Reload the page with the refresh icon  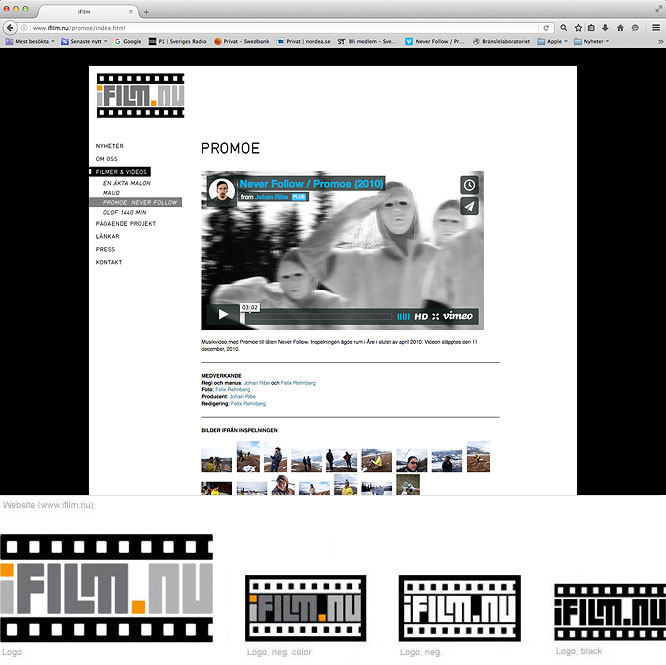(x=546, y=28)
